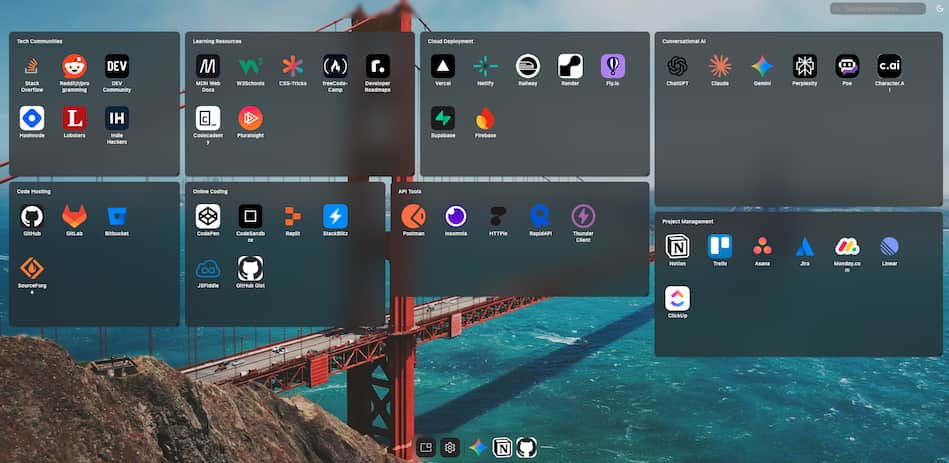Viewport: 949px width, 463px height.
Task: Click the Lobsters bookmark icon
Action: click(74, 119)
